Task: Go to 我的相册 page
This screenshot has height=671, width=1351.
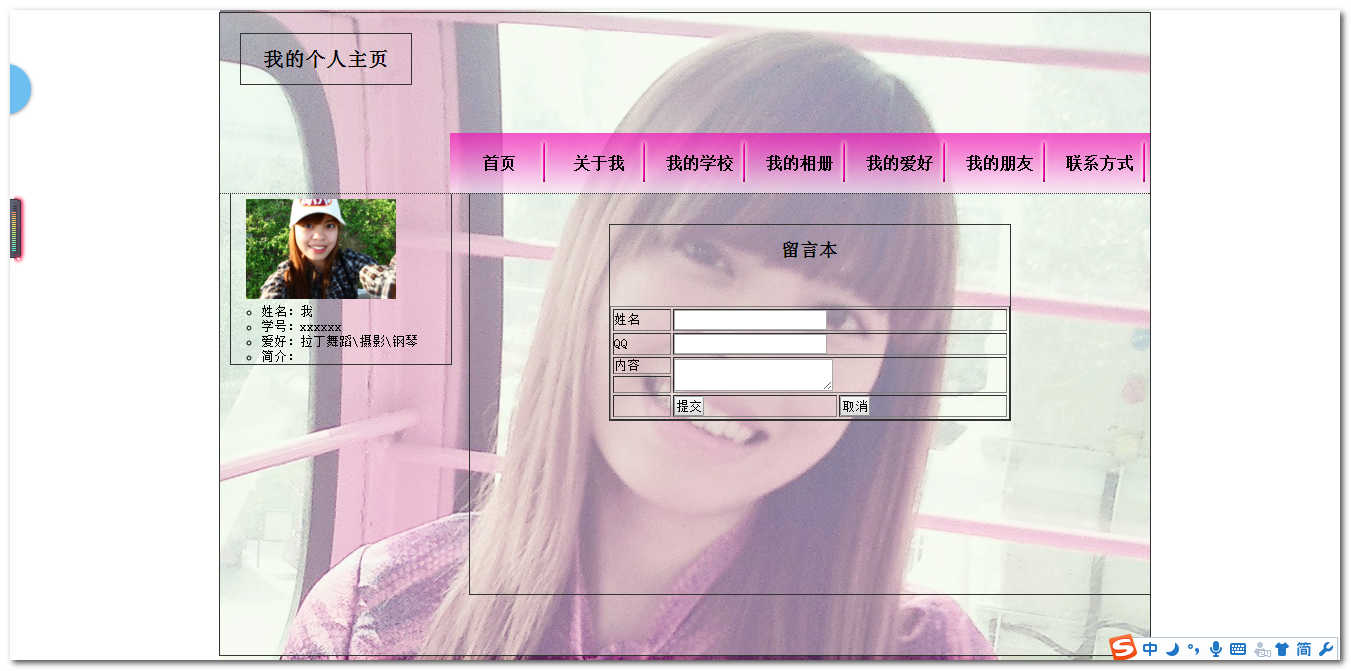Action: [x=799, y=163]
